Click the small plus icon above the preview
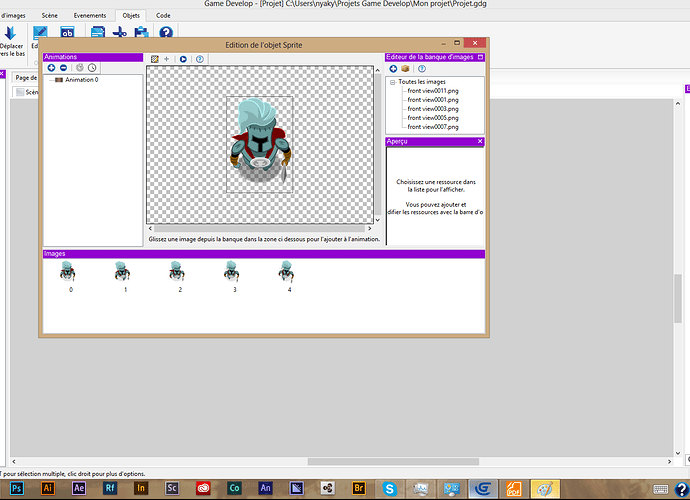Viewport: 690px width, 500px height. 166,59
